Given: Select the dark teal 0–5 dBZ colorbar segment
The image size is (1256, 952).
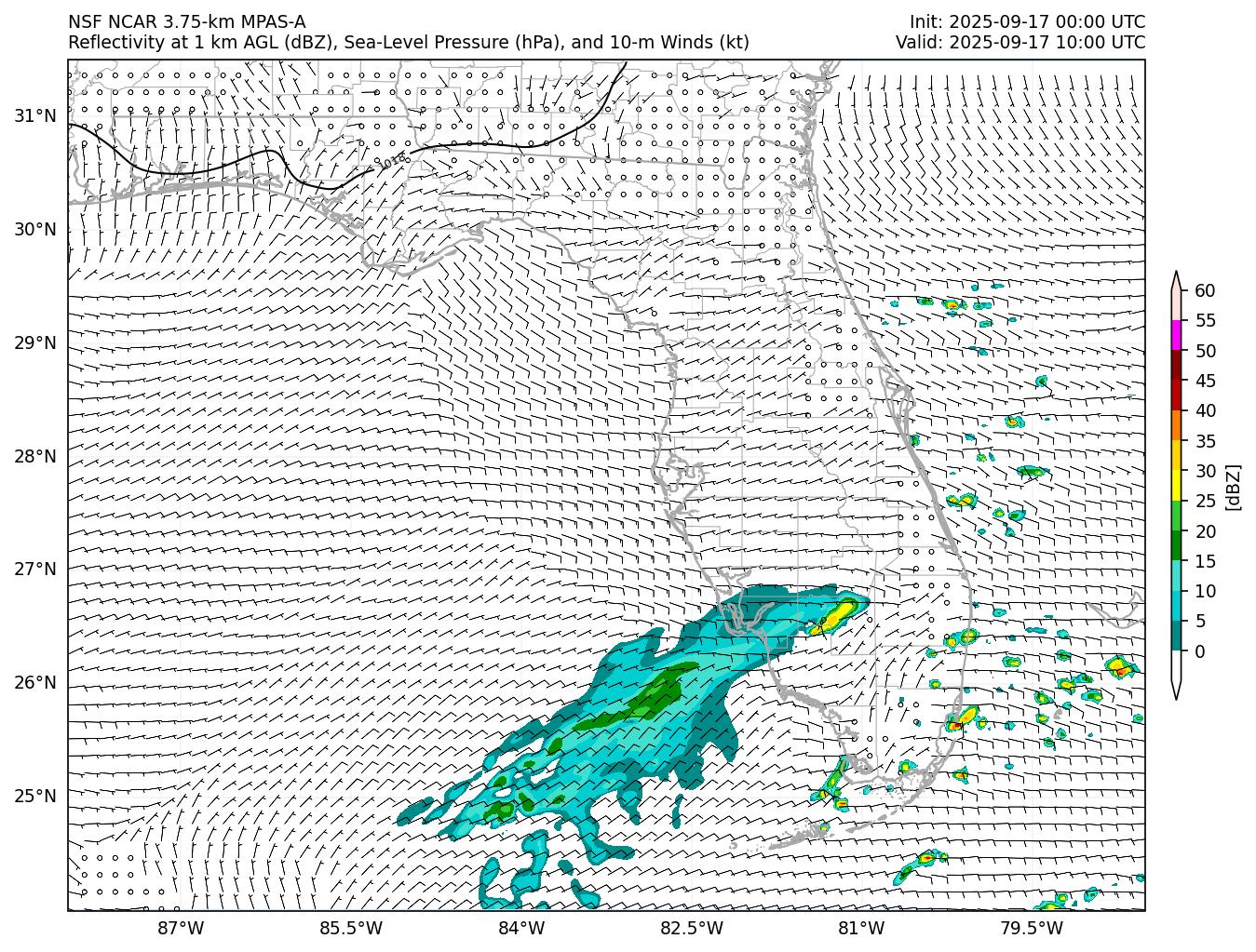Looking at the screenshot, I should click(x=1176, y=636).
